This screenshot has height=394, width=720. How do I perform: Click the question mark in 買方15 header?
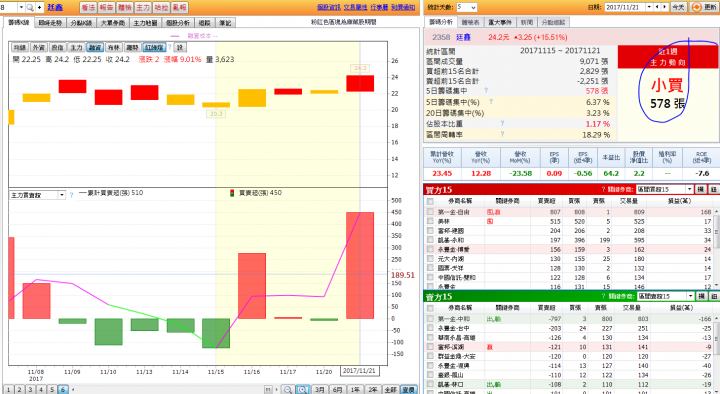(603, 189)
